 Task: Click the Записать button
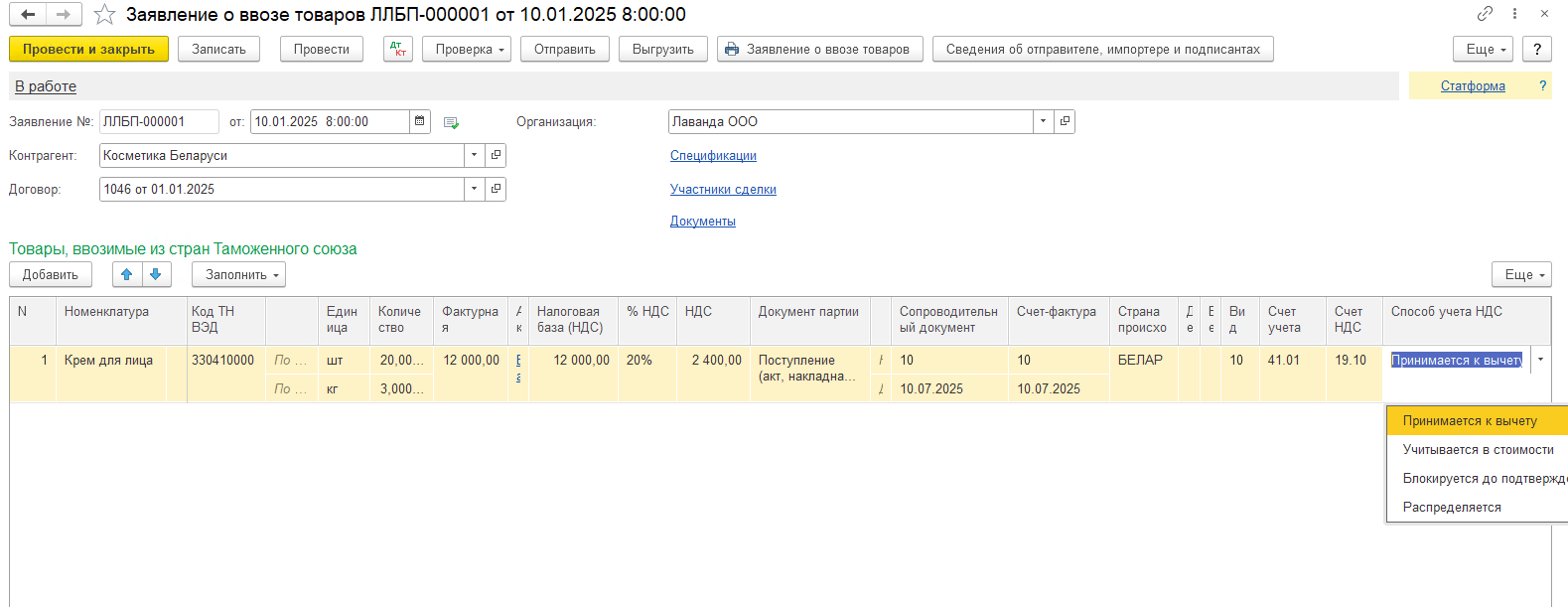[218, 49]
